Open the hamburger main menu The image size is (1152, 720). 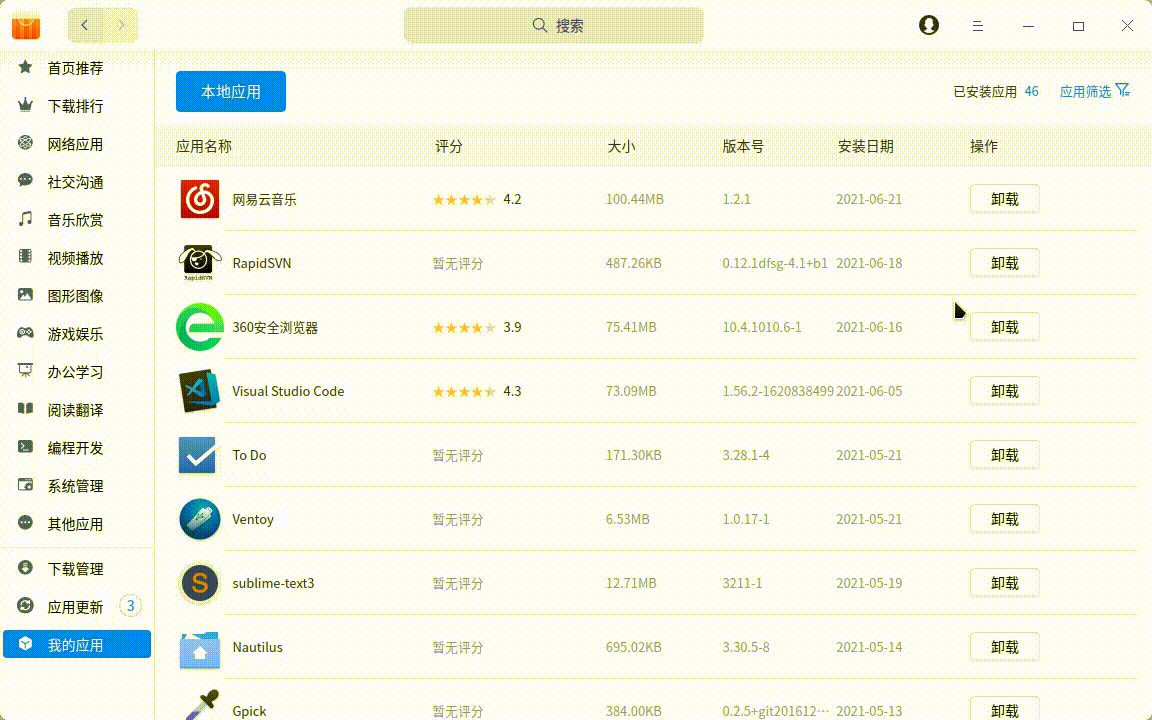click(978, 26)
